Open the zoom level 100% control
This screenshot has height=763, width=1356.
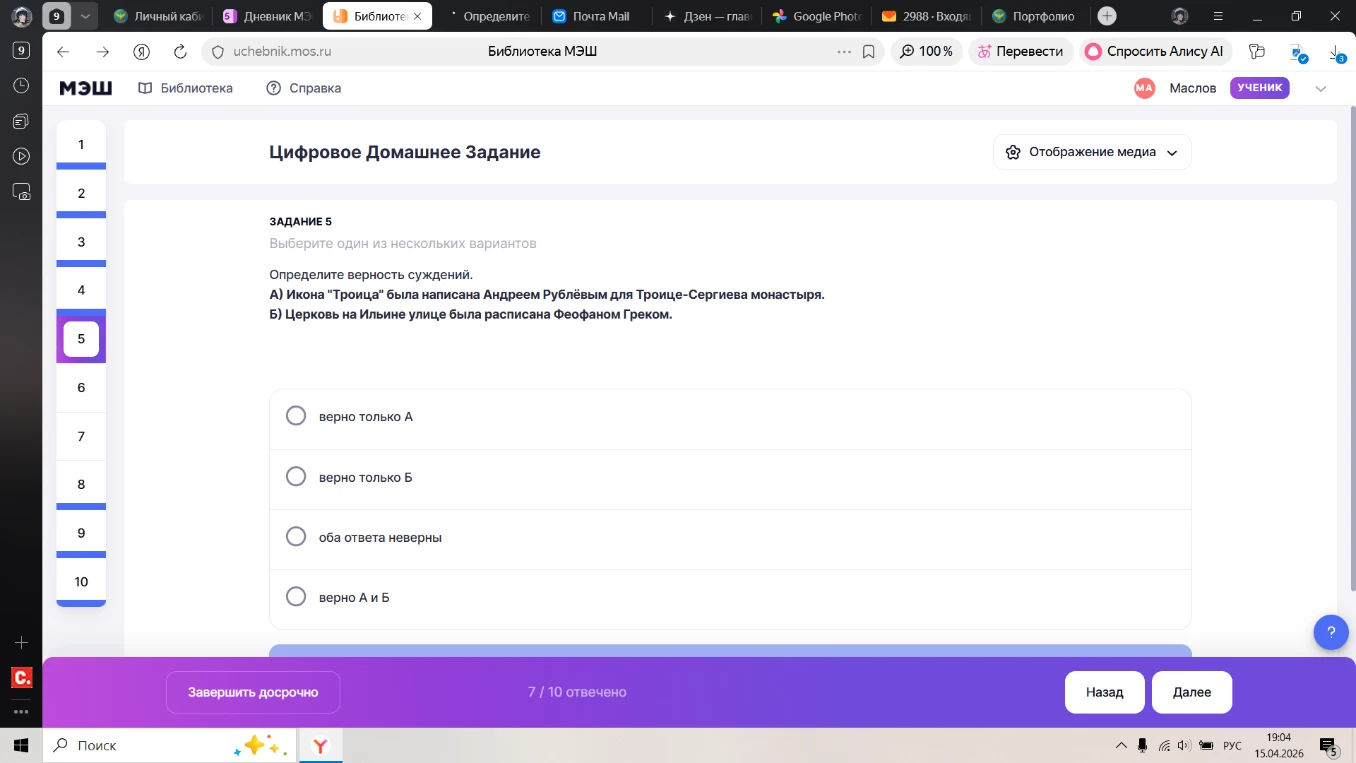click(x=927, y=52)
